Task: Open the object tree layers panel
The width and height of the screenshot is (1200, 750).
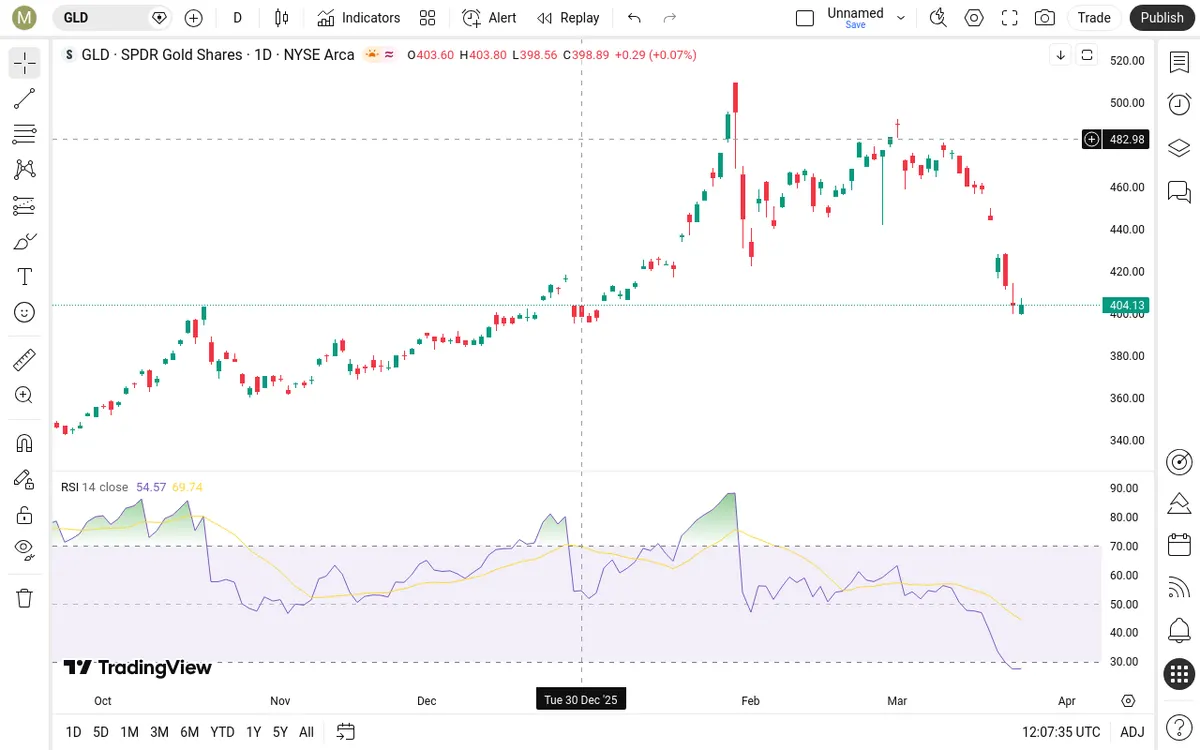Action: click(x=1179, y=147)
